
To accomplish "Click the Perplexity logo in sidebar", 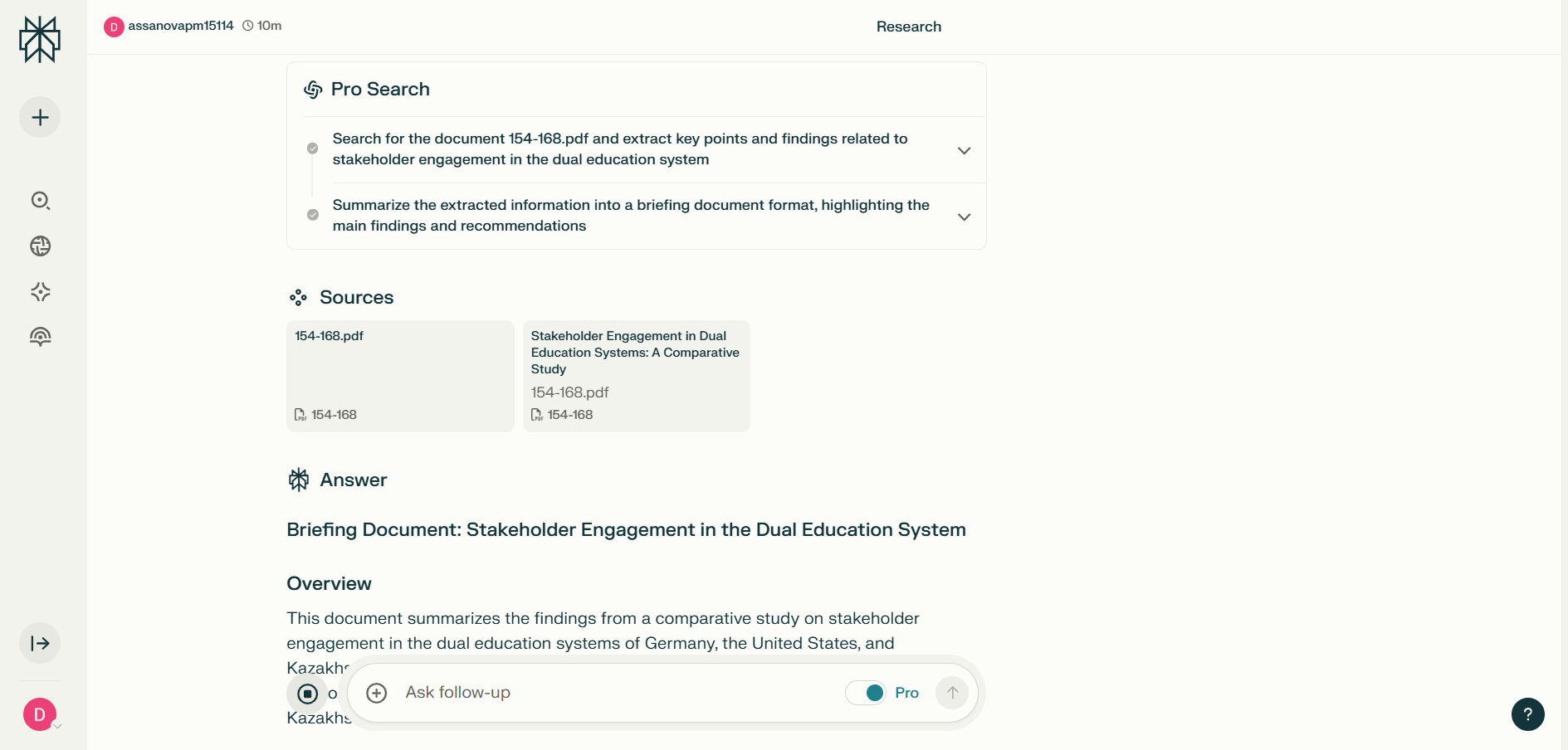I will tap(40, 39).
